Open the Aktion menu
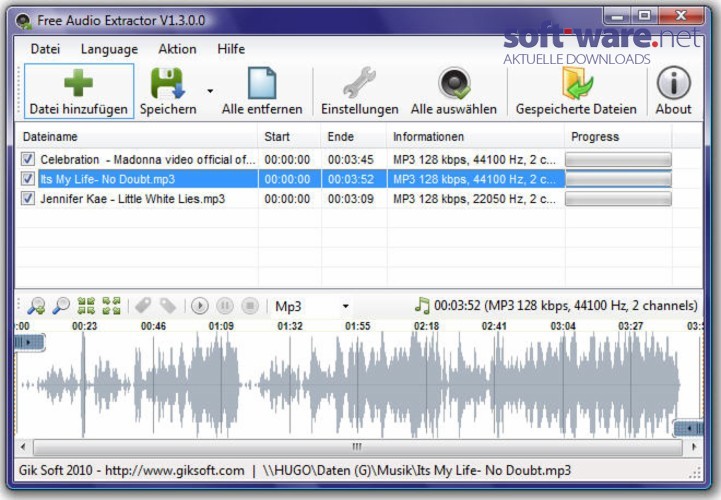Screen dimensions: 721x500 click(177, 49)
